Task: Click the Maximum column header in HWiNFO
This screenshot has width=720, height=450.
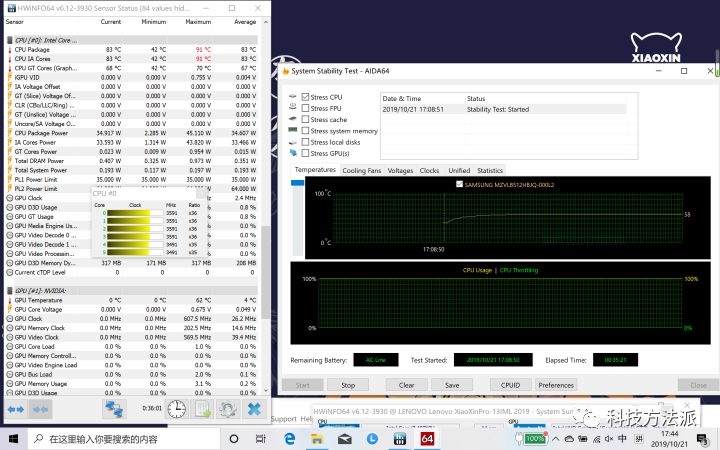Action: [x=198, y=22]
